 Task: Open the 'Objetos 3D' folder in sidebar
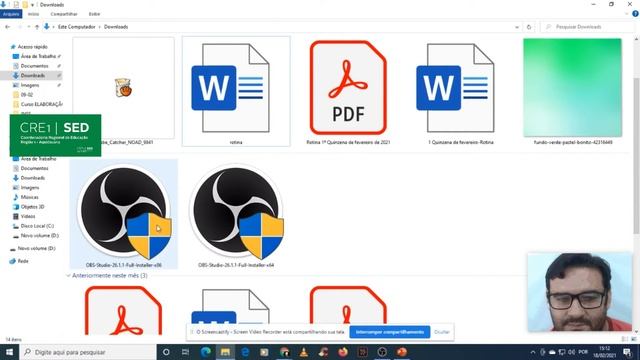tap(32, 207)
